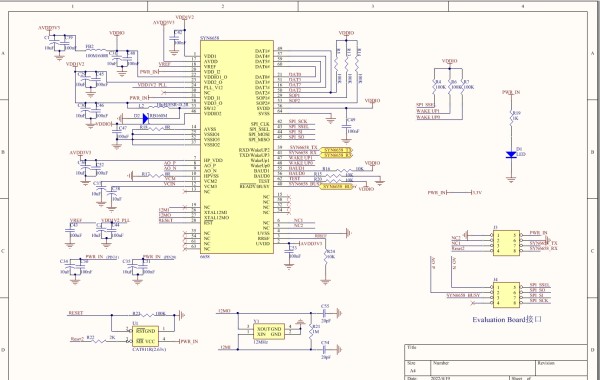Viewport: 600px width, 380px height.
Task: Click the RESET net label
Action: 75,313
